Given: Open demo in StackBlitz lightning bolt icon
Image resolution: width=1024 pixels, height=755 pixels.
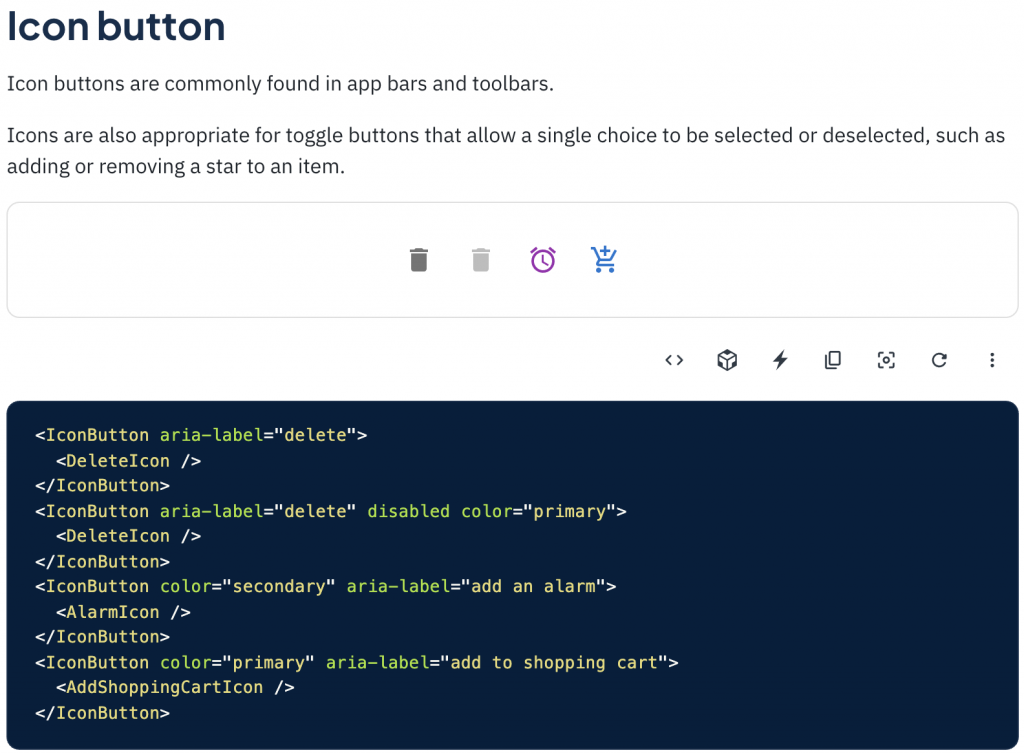Looking at the screenshot, I should (x=780, y=360).
